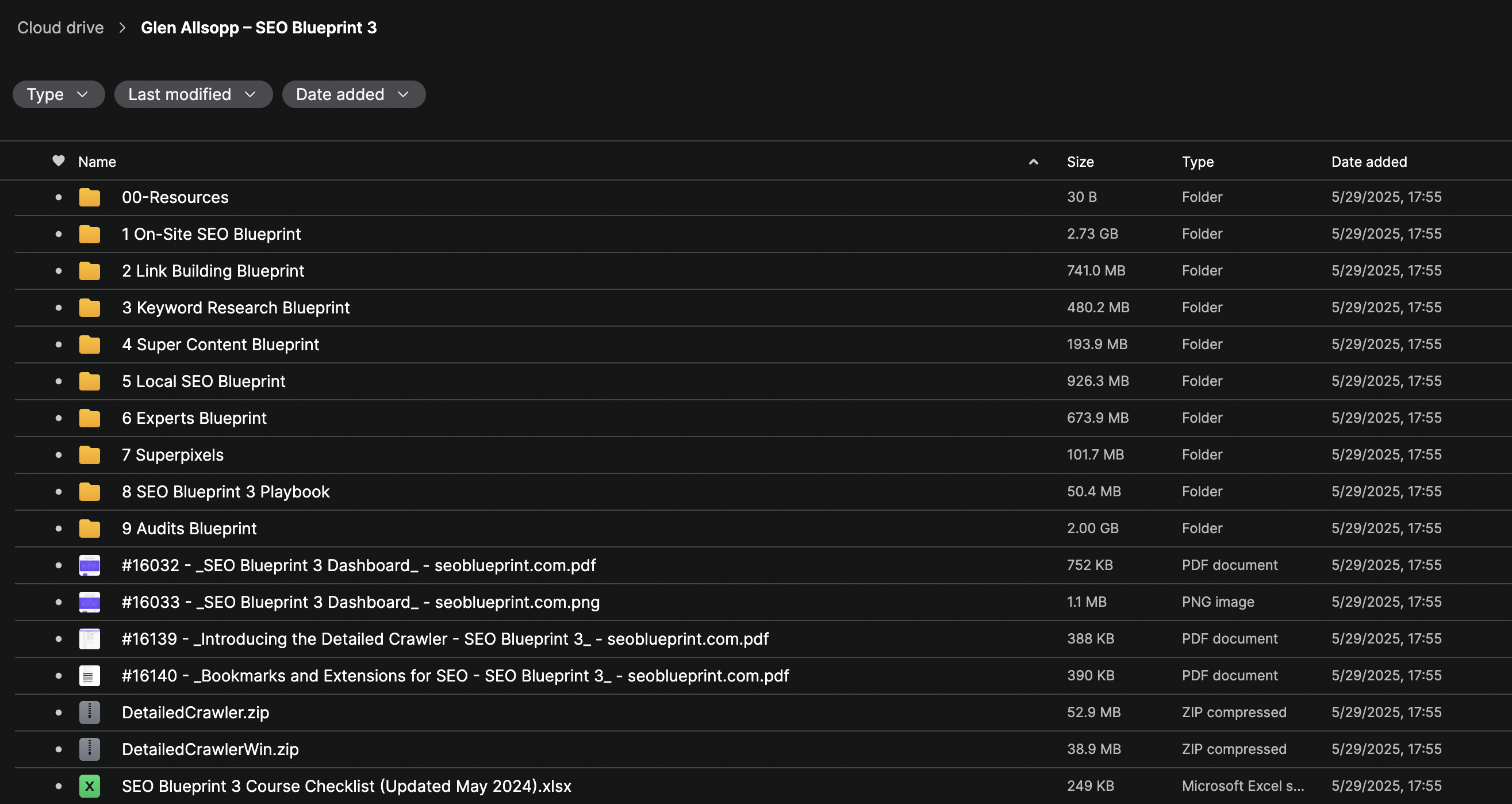Click the 7 Superpixels folder icon

(90, 454)
